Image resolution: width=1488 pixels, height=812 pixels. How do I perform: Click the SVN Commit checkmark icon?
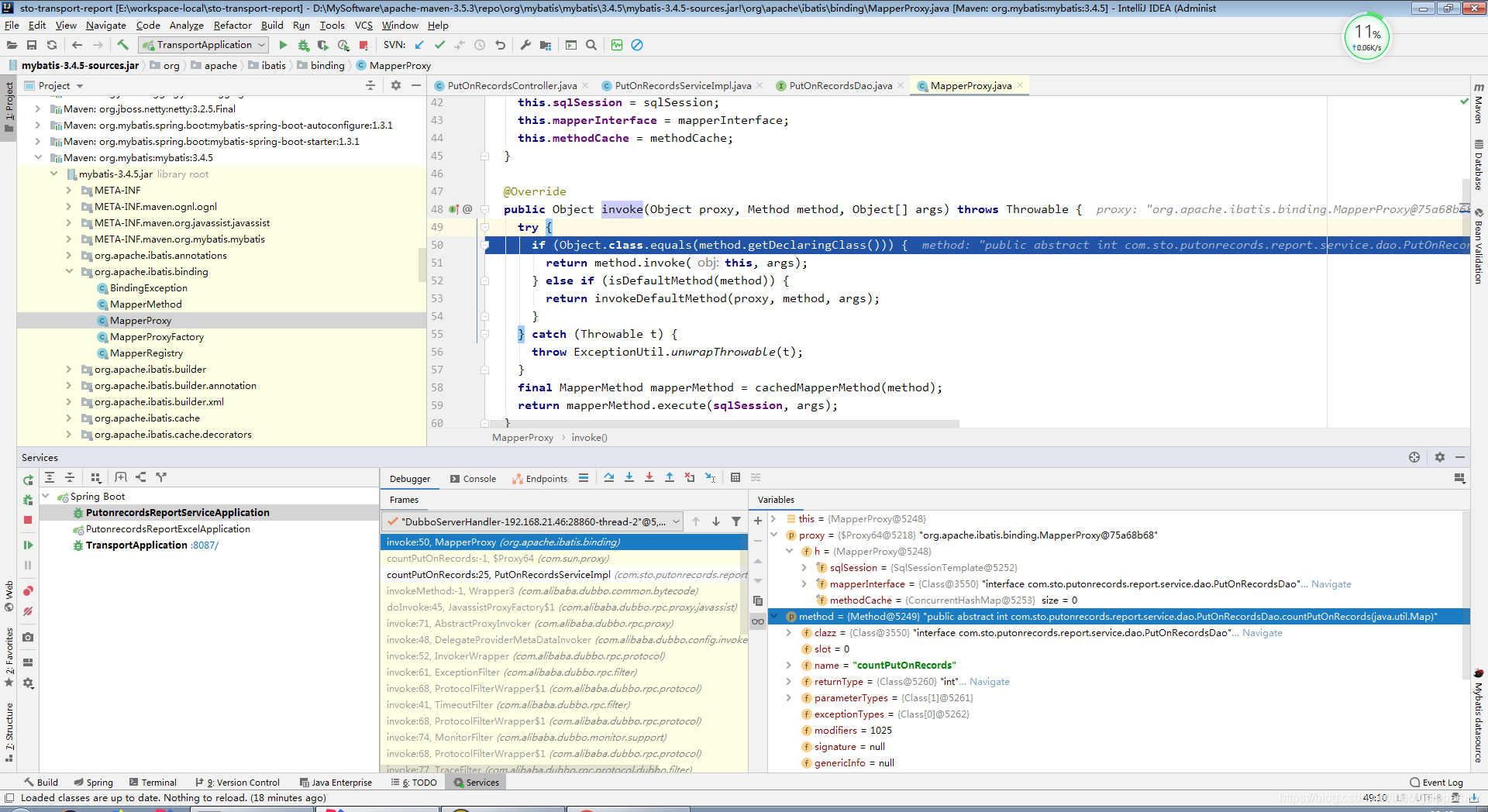click(x=439, y=45)
